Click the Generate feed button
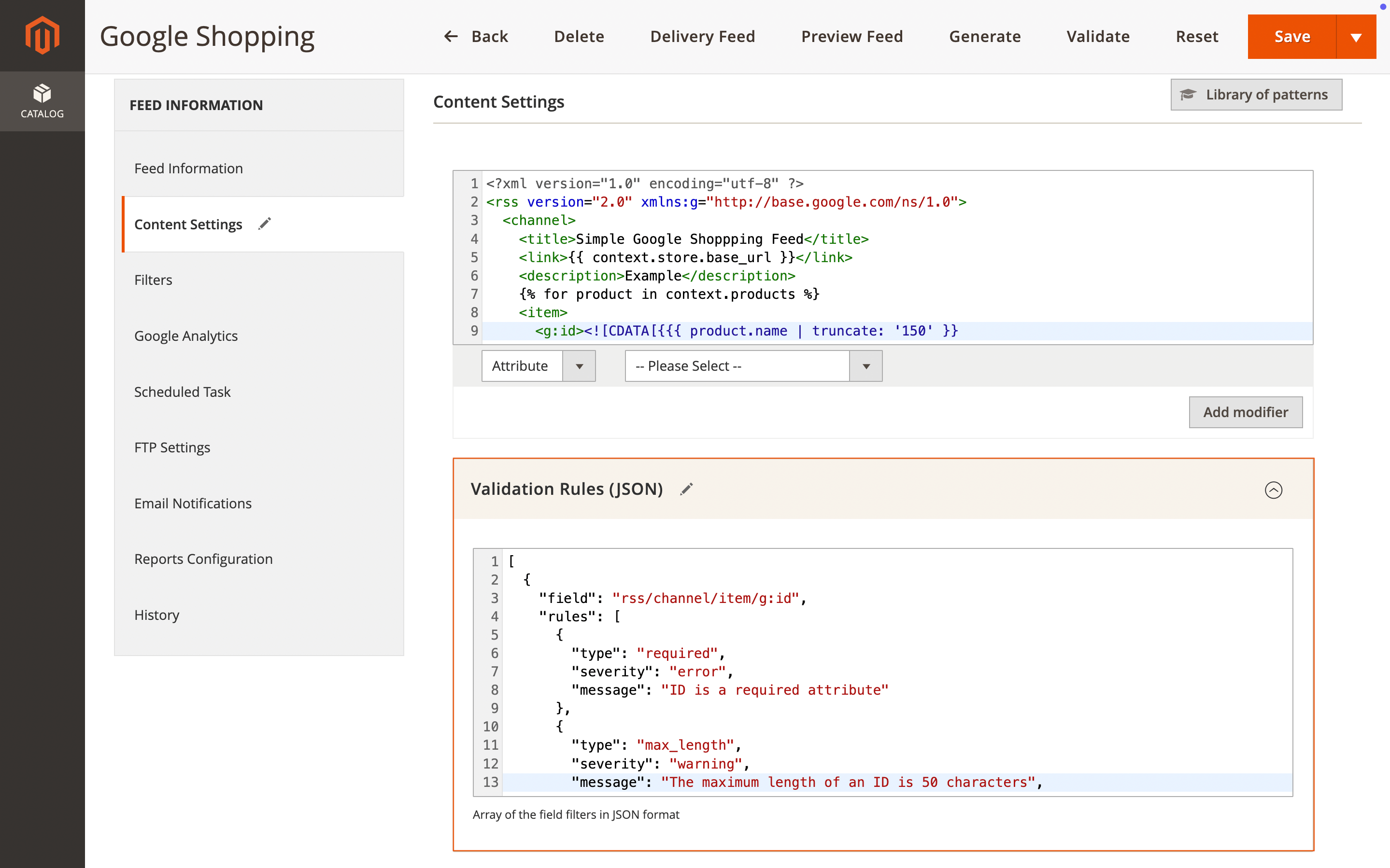This screenshot has width=1390, height=868. (985, 37)
